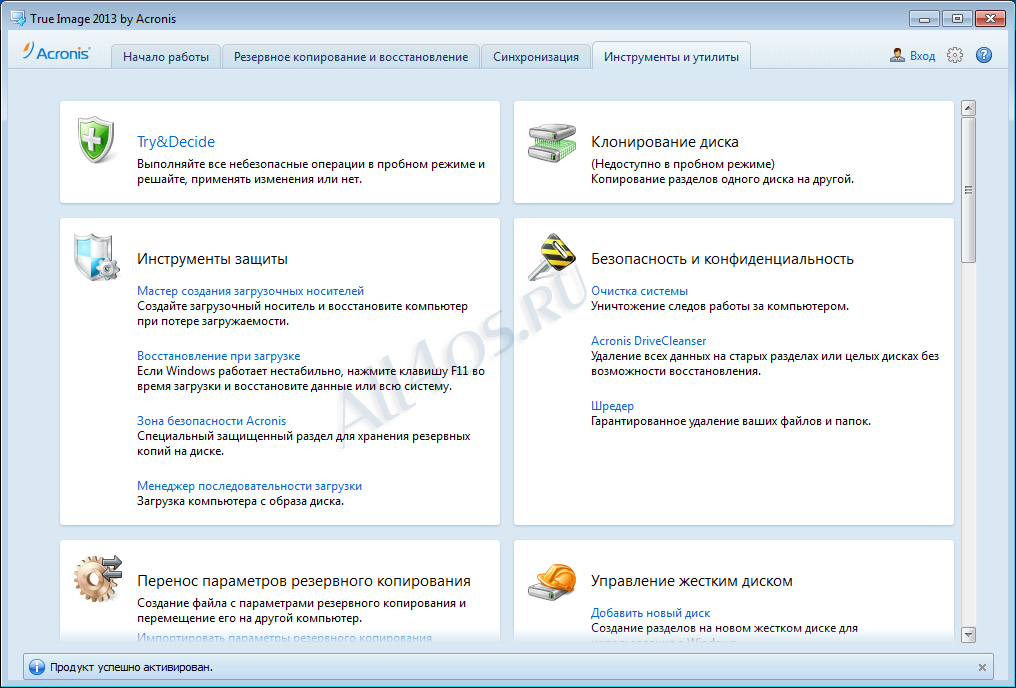1016x688 pixels.
Task: Open the Шредер link
Action: 612,406
